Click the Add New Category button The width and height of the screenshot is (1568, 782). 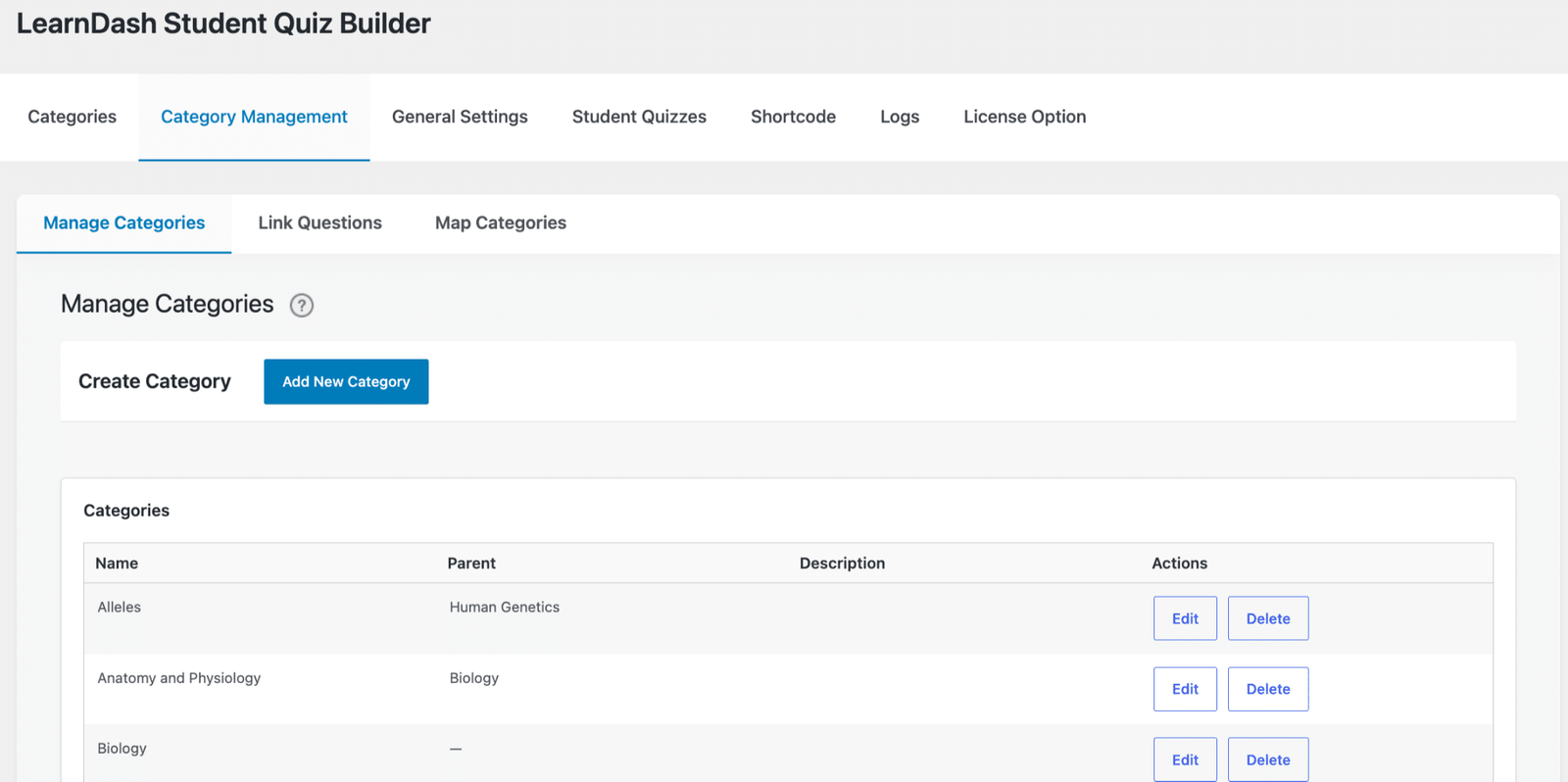point(346,381)
